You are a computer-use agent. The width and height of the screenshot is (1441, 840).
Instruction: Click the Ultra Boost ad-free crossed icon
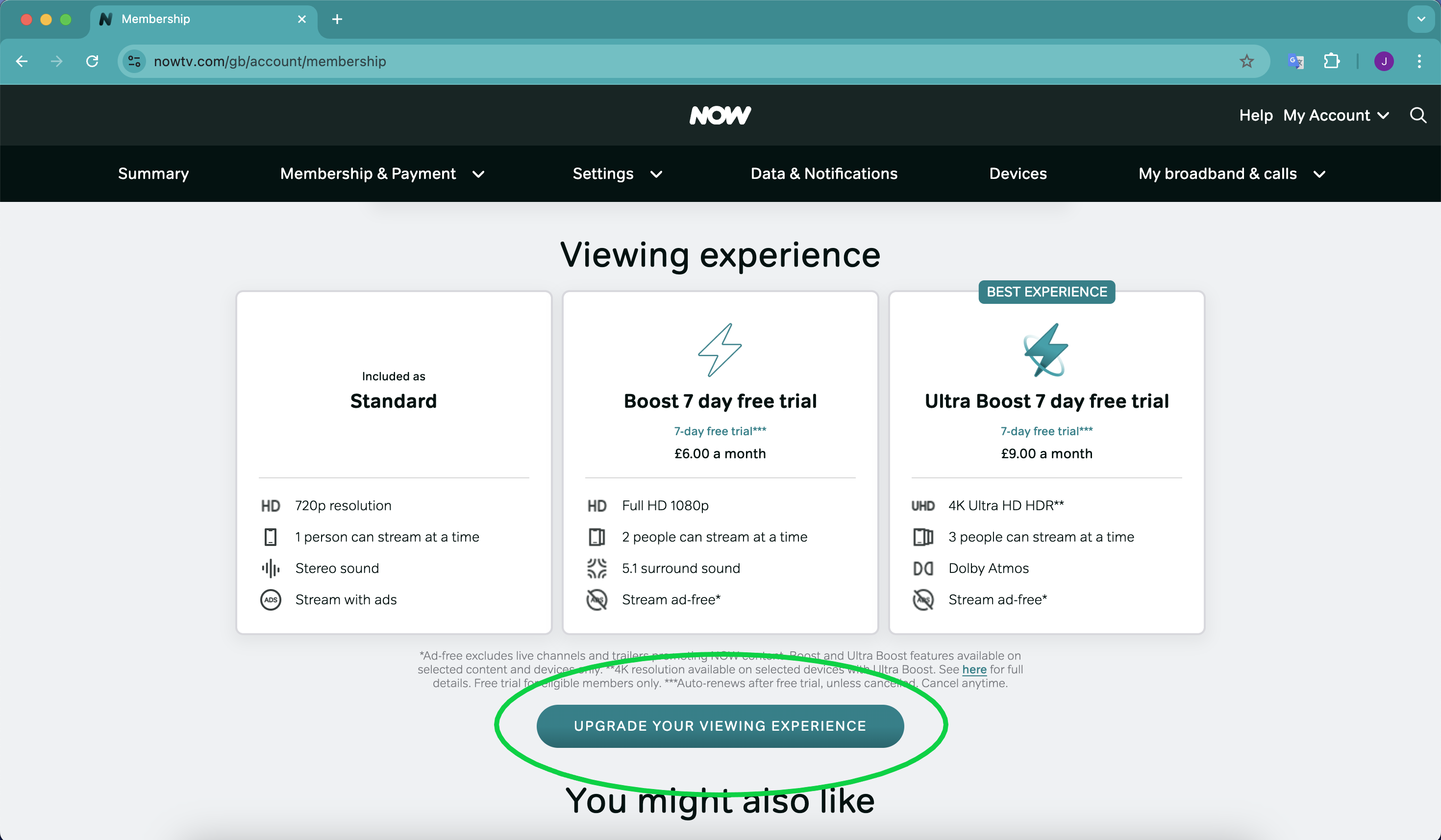[923, 600]
